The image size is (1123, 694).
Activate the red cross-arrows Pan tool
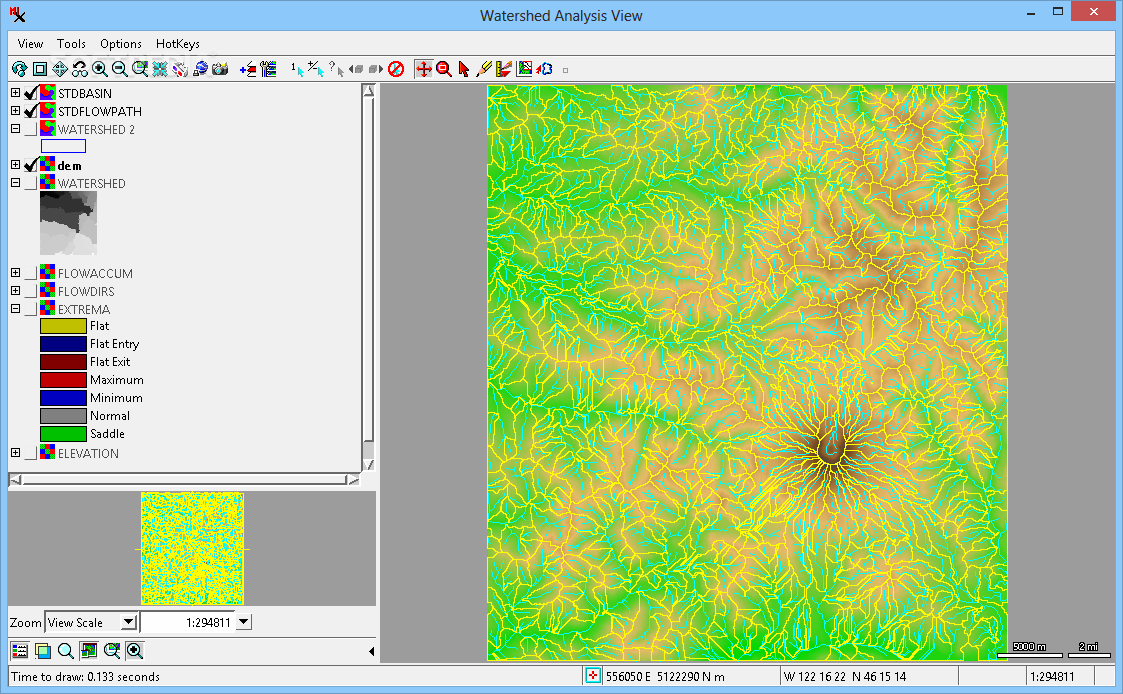pos(424,69)
